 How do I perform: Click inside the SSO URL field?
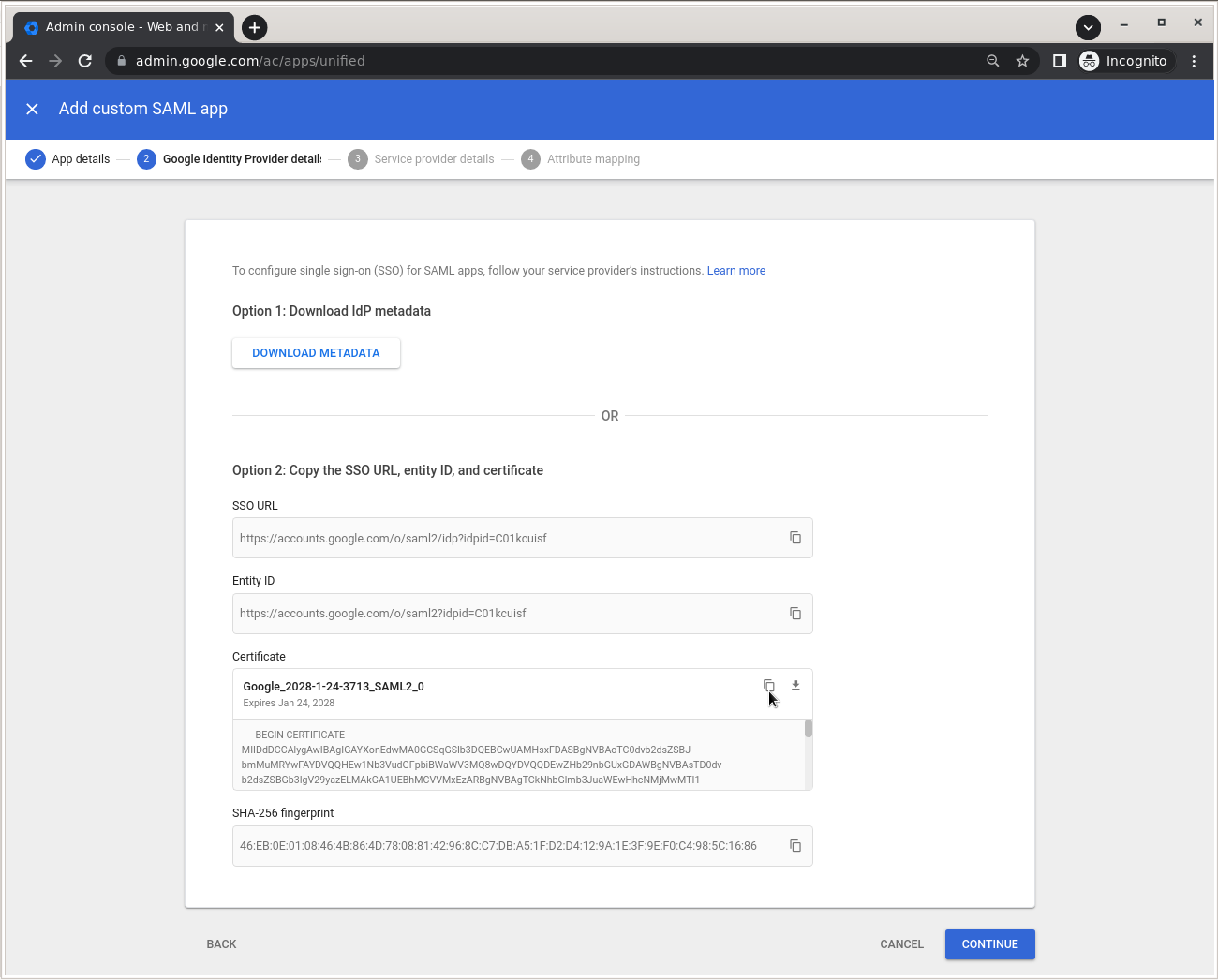point(522,538)
